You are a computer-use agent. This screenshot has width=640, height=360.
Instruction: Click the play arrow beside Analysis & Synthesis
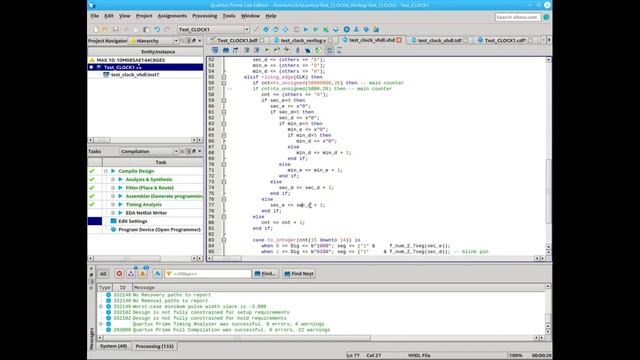click(120, 179)
